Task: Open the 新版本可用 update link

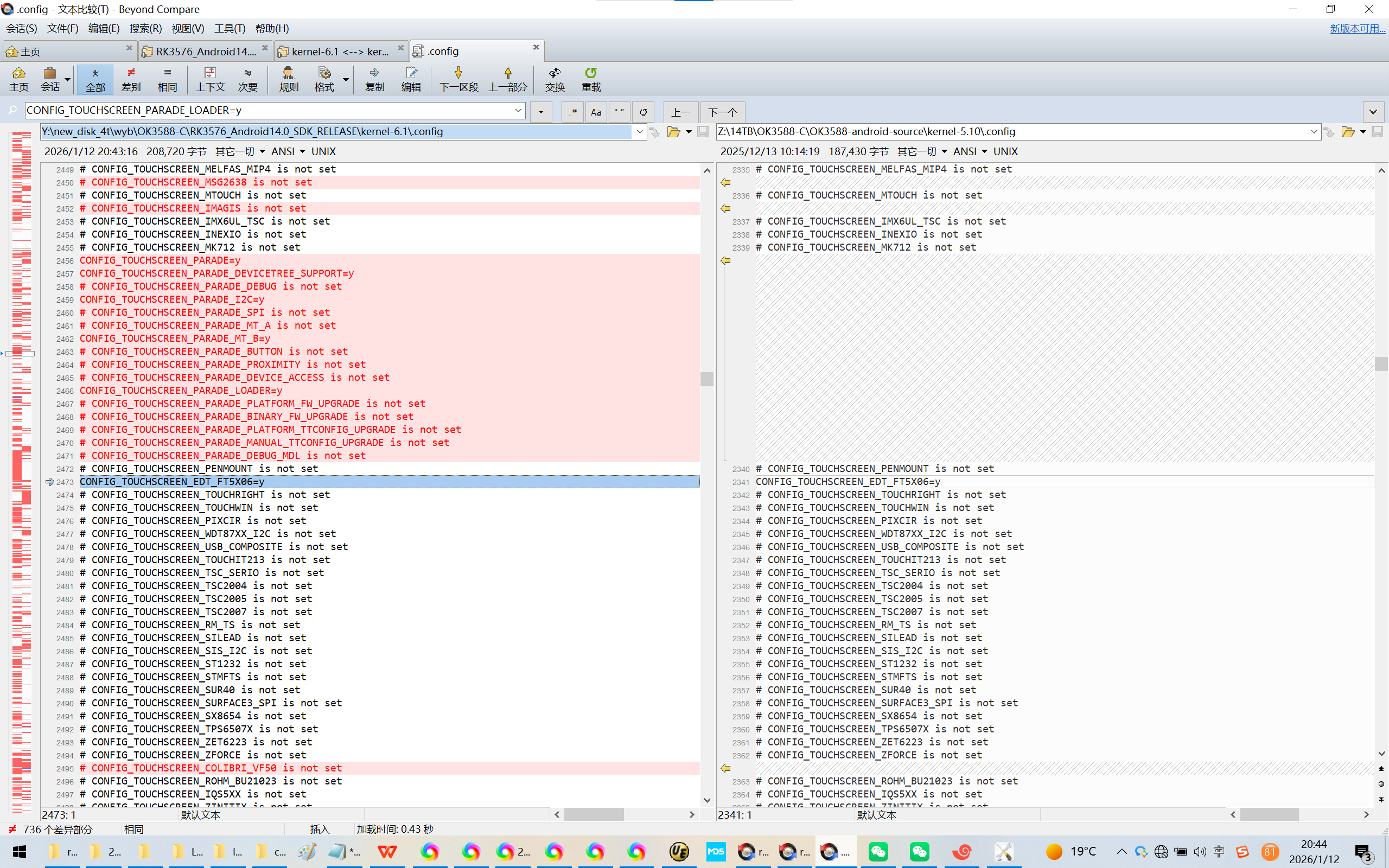Action: click(1357, 28)
